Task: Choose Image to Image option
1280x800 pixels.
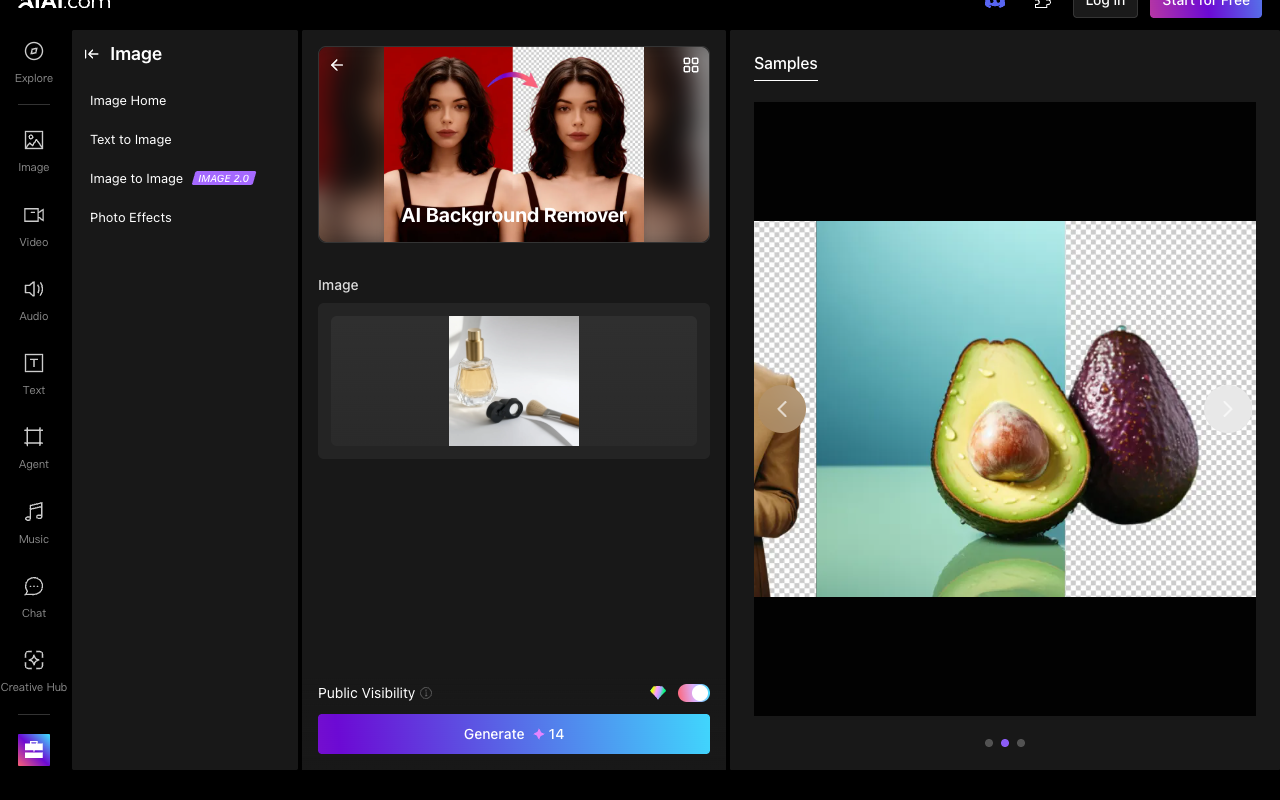Action: (x=136, y=178)
